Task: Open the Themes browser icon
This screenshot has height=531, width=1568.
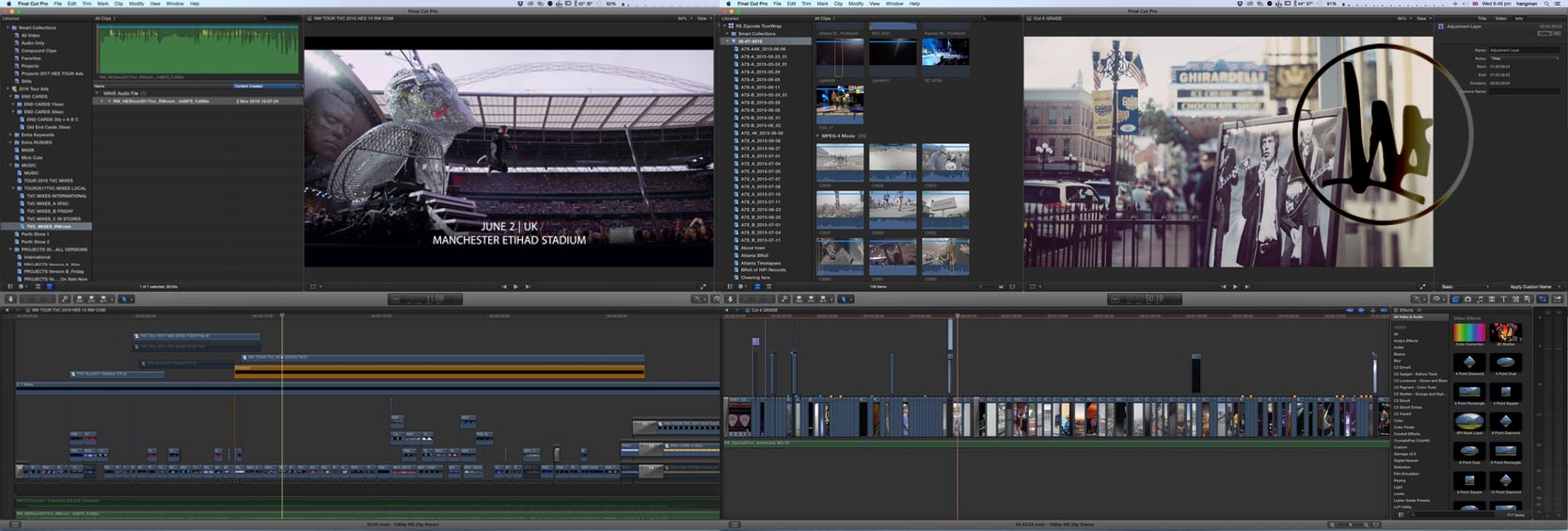Action: [1528, 298]
